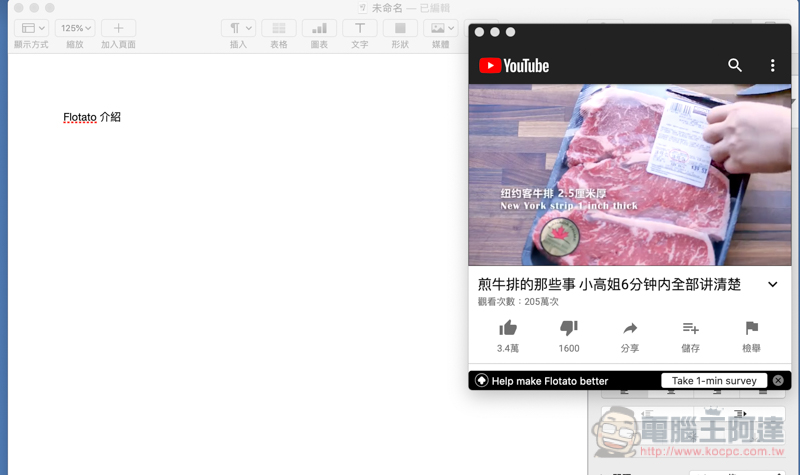The width and height of the screenshot is (800, 475).
Task: Click the Chart toolbar icon in Pages
Action: [x=319, y=28]
